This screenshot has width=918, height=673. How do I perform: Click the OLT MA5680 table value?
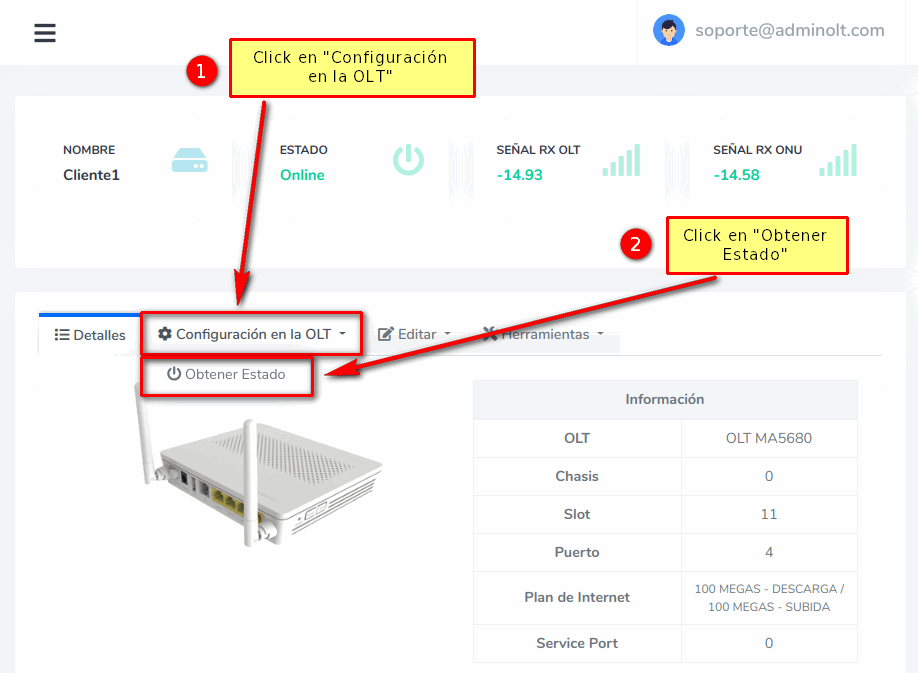click(x=768, y=438)
